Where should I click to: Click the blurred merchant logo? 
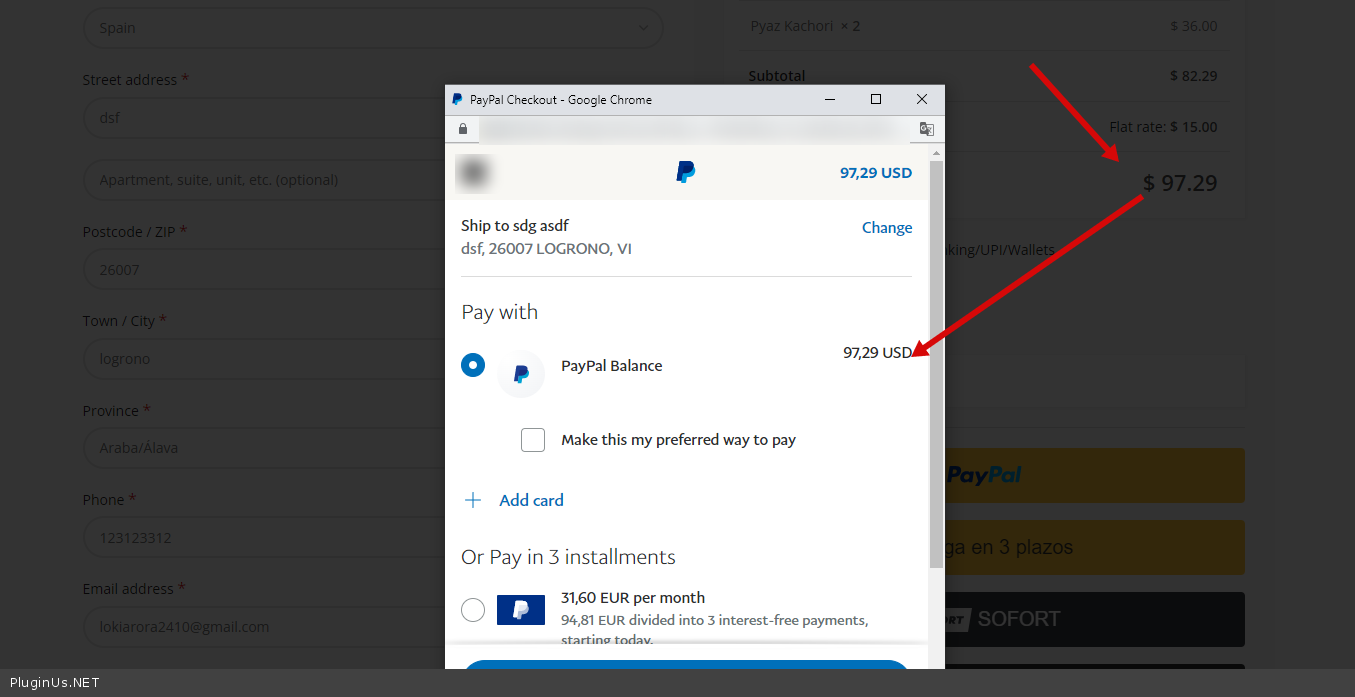473,172
